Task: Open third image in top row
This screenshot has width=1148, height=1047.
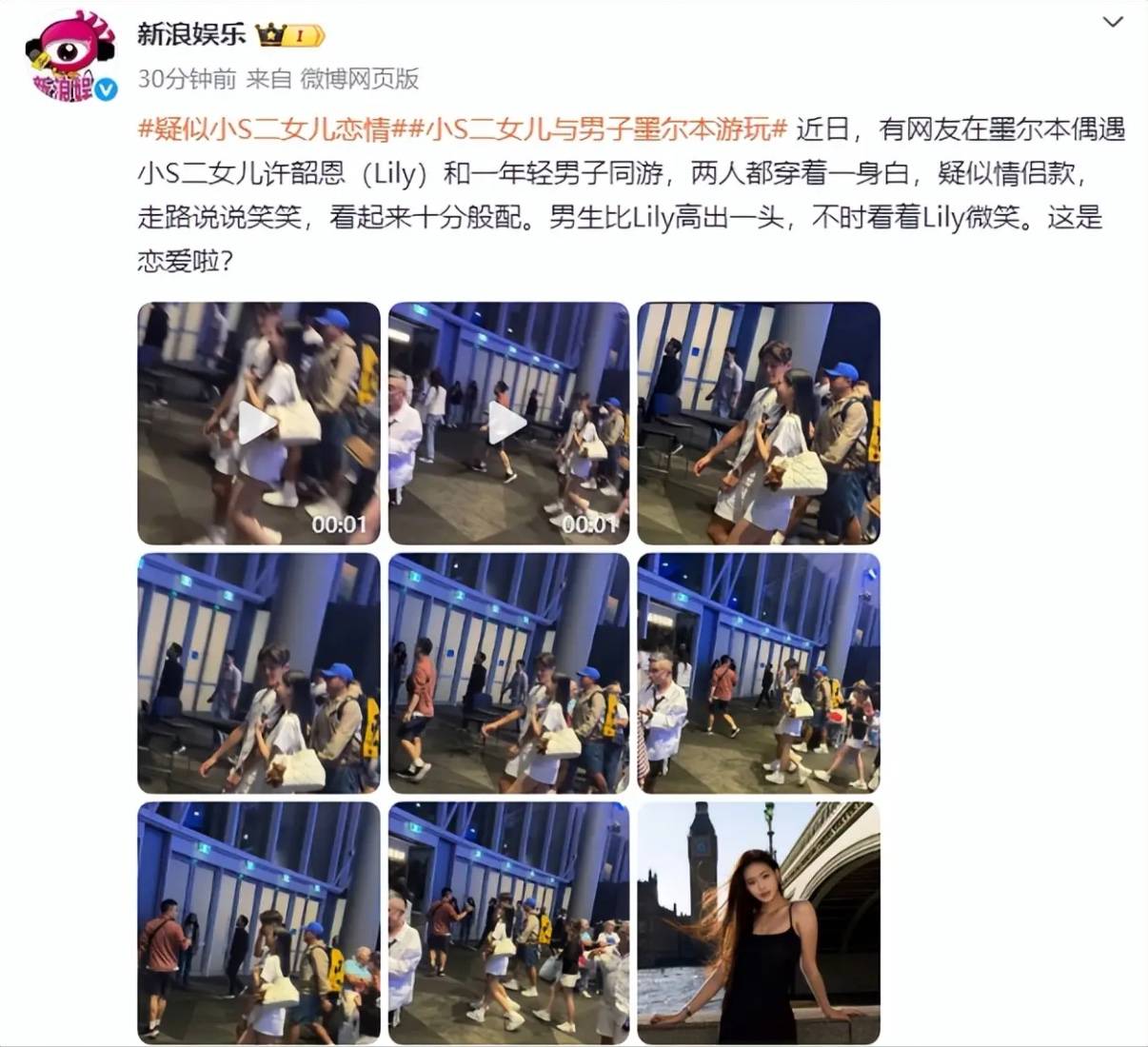Action: point(759,424)
